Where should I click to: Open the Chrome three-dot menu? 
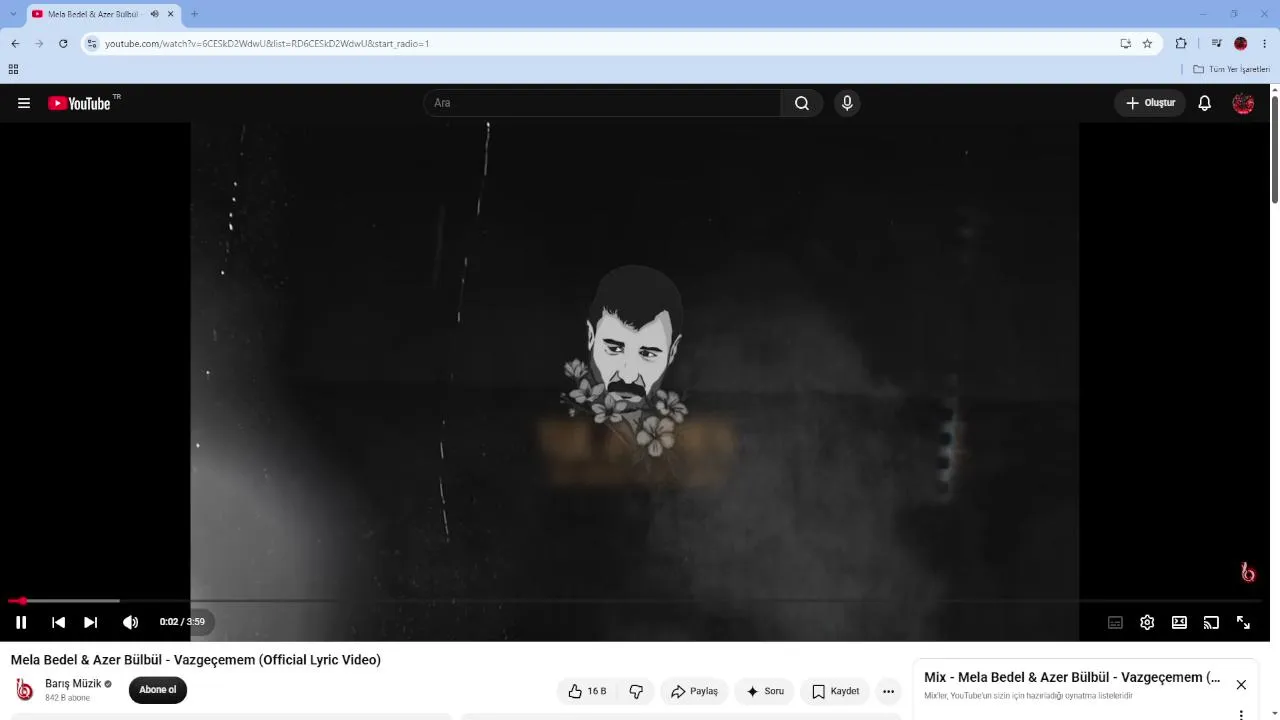tap(1265, 43)
